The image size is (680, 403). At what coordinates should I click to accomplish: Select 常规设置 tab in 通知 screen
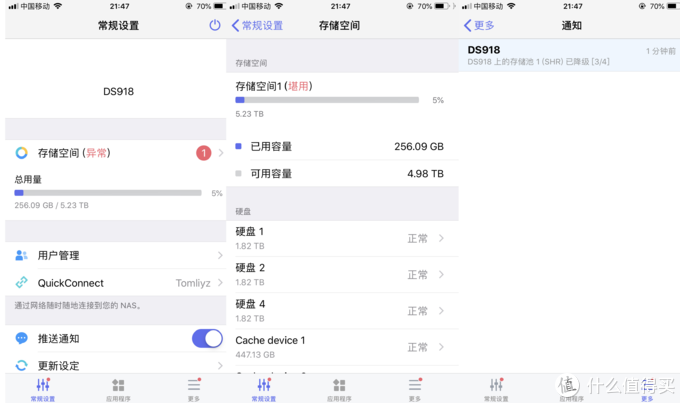(496, 389)
